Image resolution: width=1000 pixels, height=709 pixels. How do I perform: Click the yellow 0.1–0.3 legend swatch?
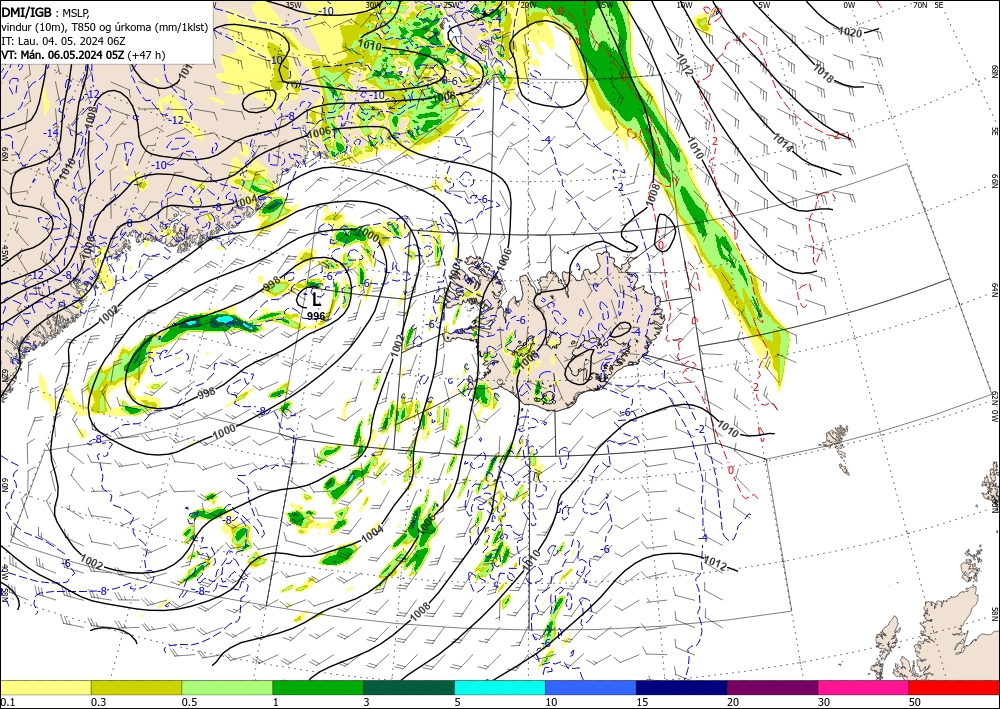point(45,687)
